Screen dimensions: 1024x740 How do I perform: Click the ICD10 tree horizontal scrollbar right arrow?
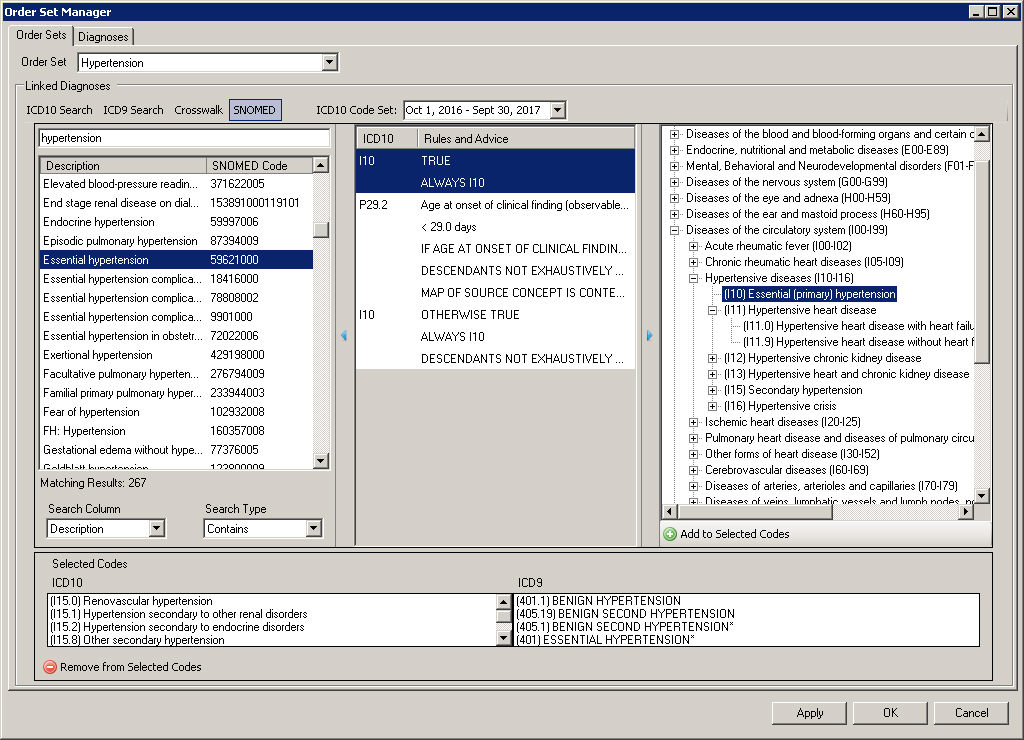click(x=966, y=512)
